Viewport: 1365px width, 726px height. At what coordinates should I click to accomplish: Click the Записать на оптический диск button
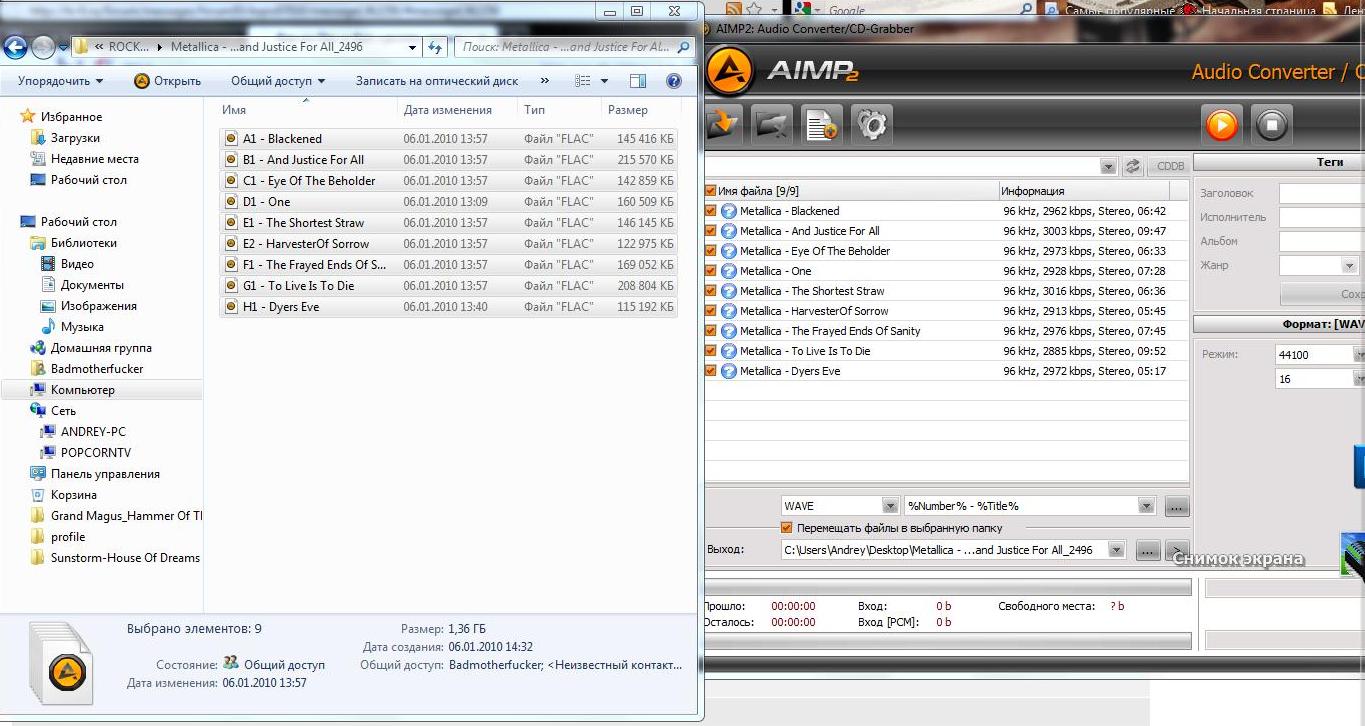pos(436,81)
